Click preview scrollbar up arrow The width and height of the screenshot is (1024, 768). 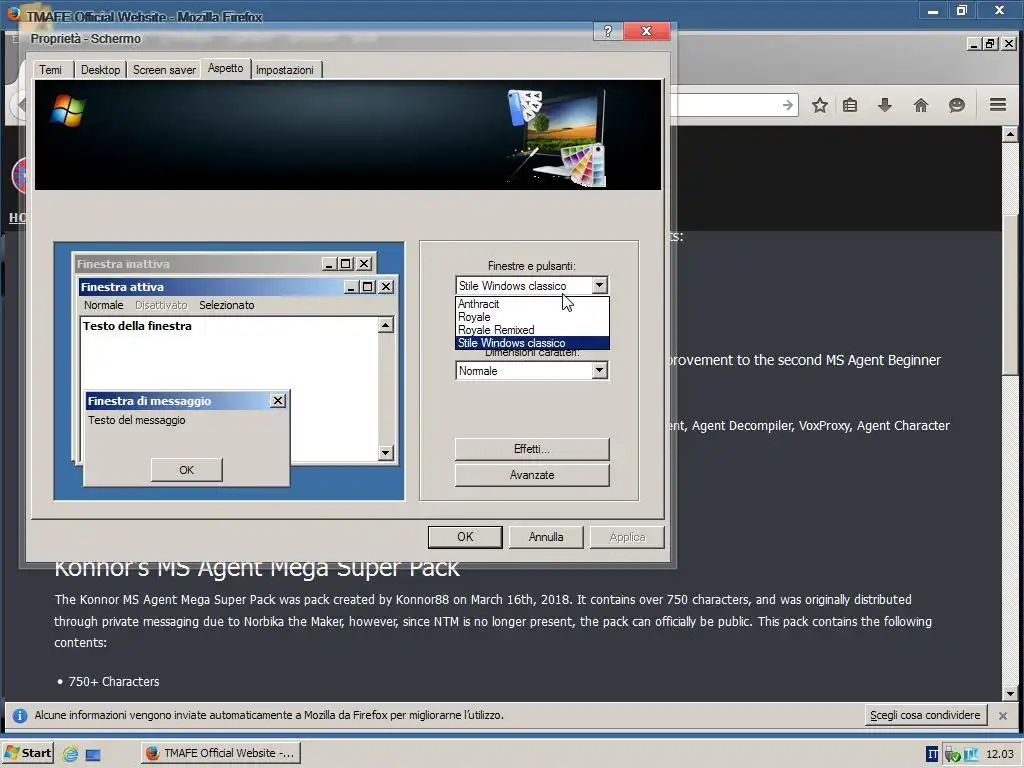pos(385,325)
